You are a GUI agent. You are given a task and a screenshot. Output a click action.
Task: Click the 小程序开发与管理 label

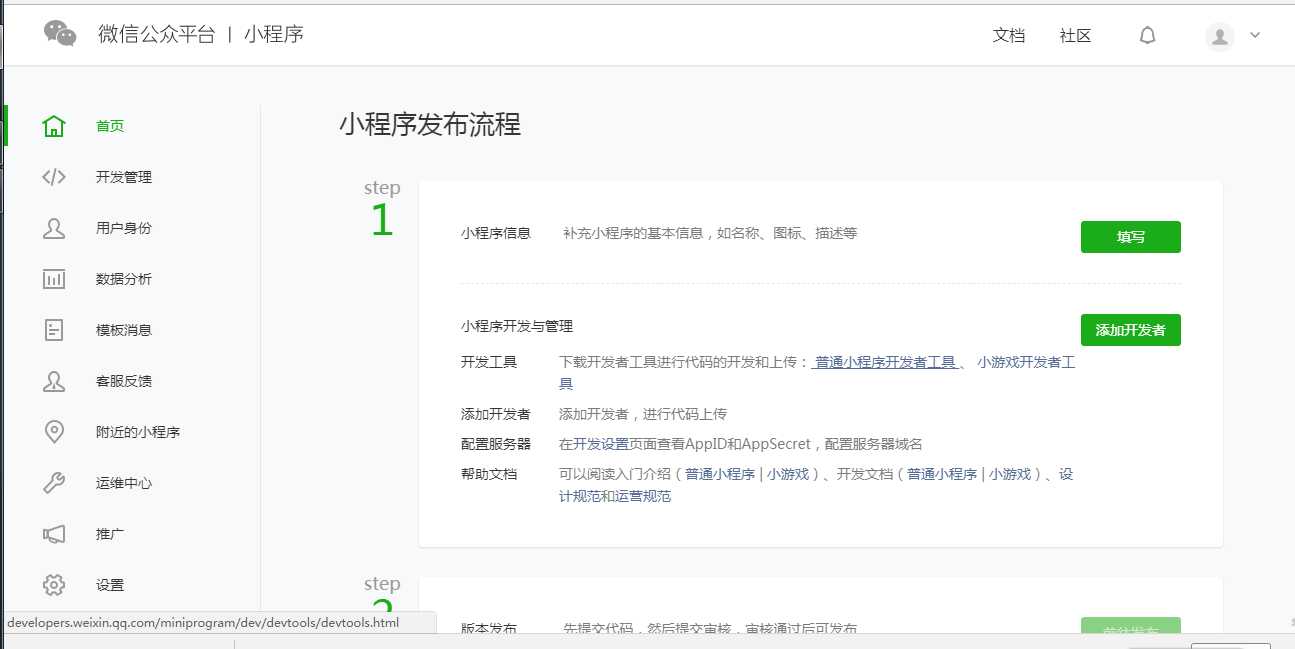(517, 326)
